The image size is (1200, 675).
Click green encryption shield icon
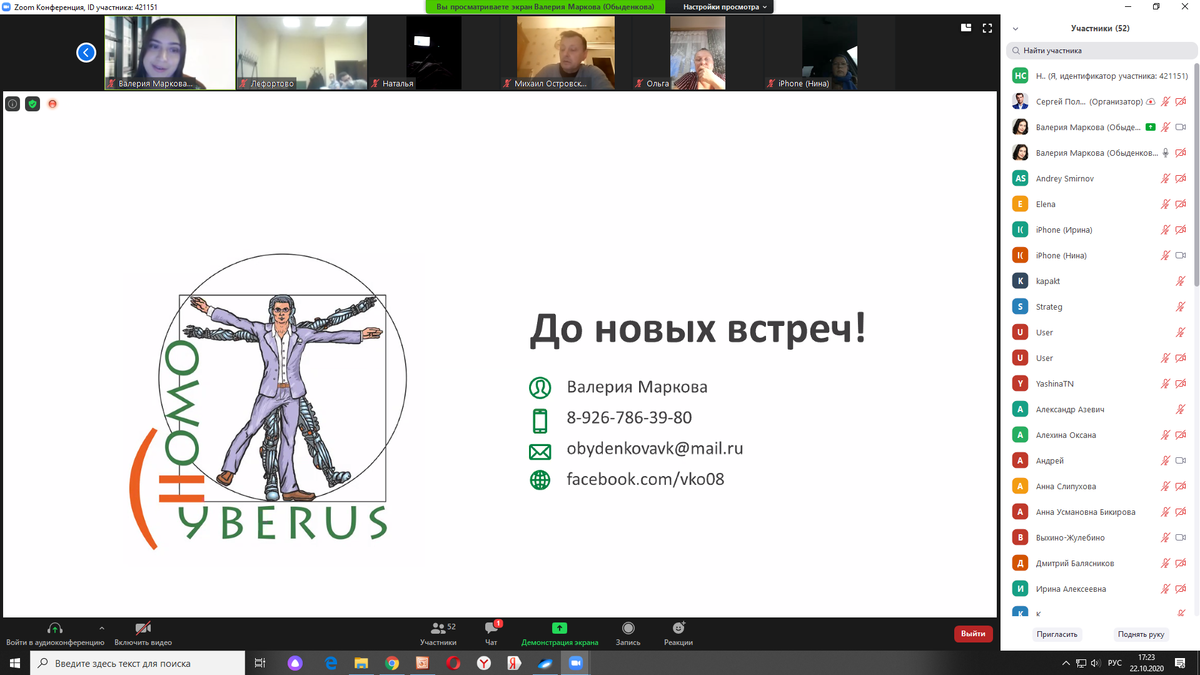[x=32, y=103]
